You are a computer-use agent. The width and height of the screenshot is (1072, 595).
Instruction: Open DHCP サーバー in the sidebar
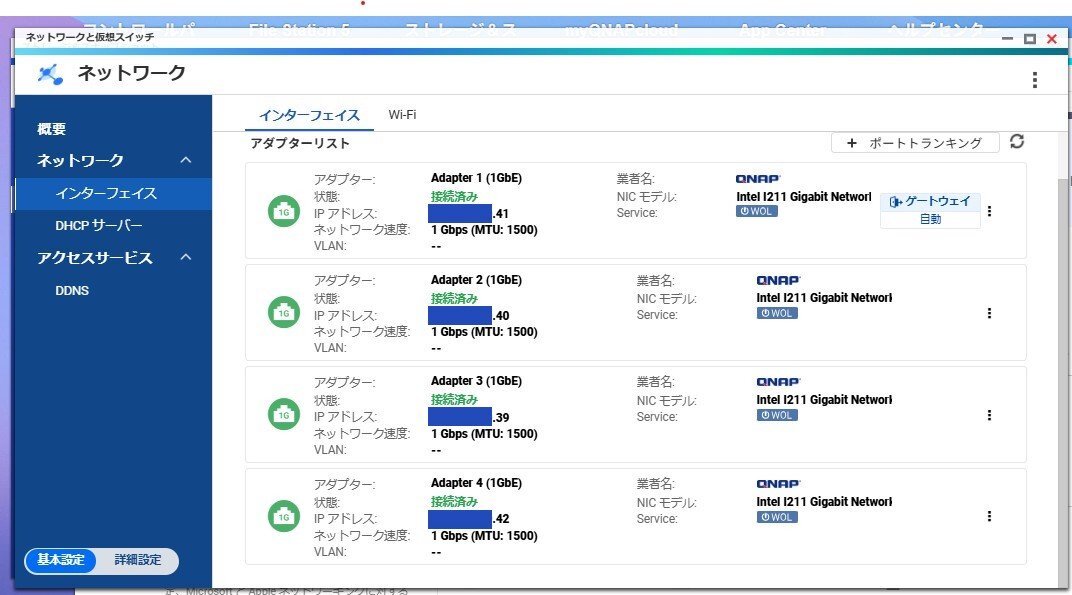pyautogui.click(x=99, y=226)
